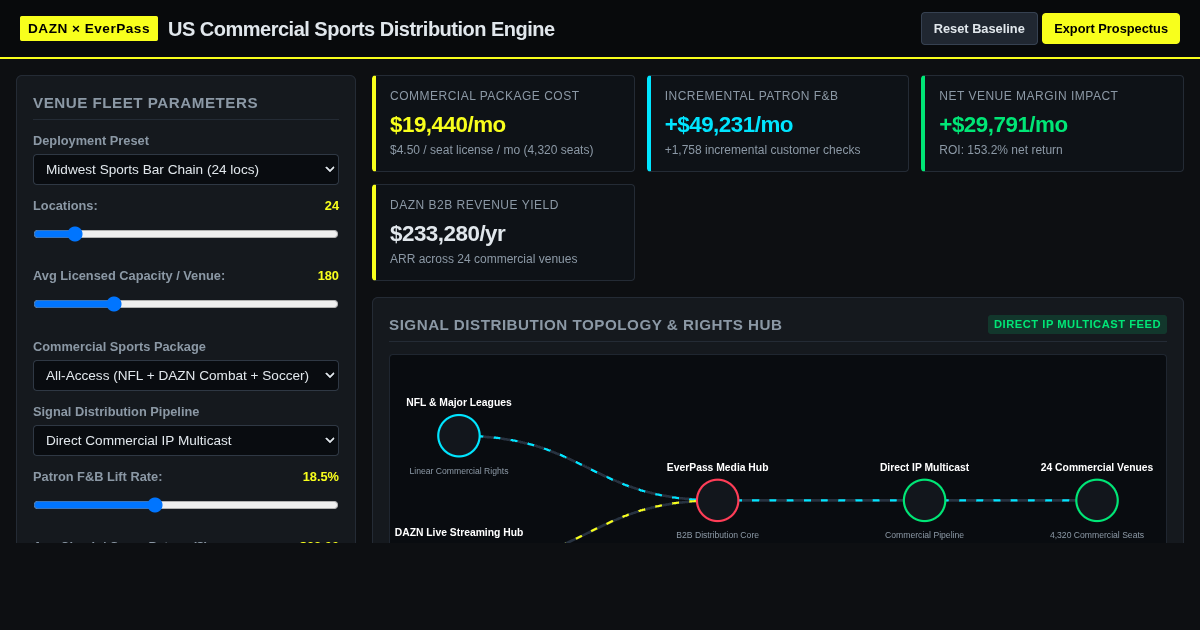Screen dimensions: 1200x630
Task: Click the ROI: 153.2% net return text
Action: coord(1001,150)
